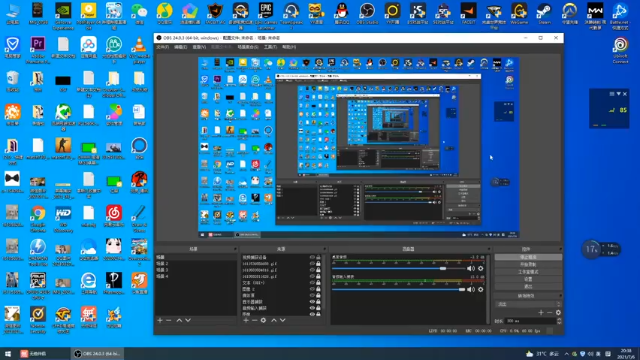Open the Tools menu in OBS
640x360 pixels.
tap(270, 47)
